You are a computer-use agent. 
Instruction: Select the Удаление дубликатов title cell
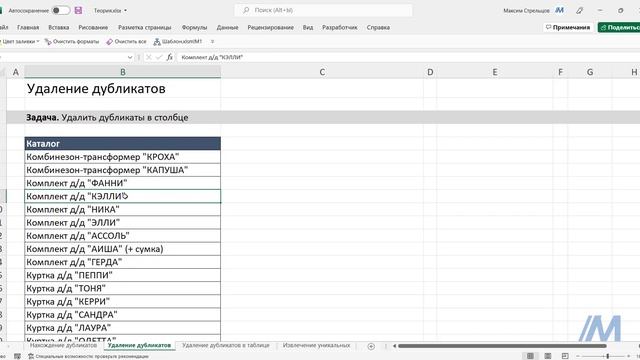122,89
